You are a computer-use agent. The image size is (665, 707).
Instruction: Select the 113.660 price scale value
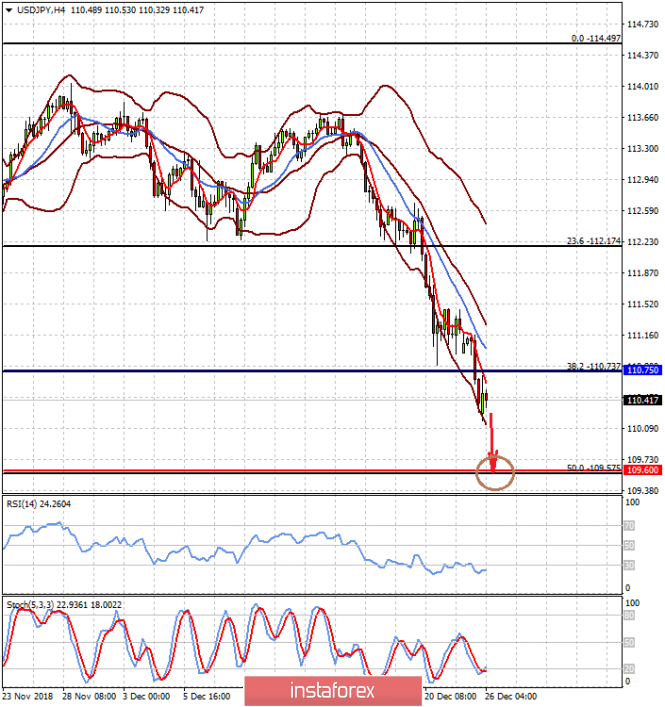(642, 118)
